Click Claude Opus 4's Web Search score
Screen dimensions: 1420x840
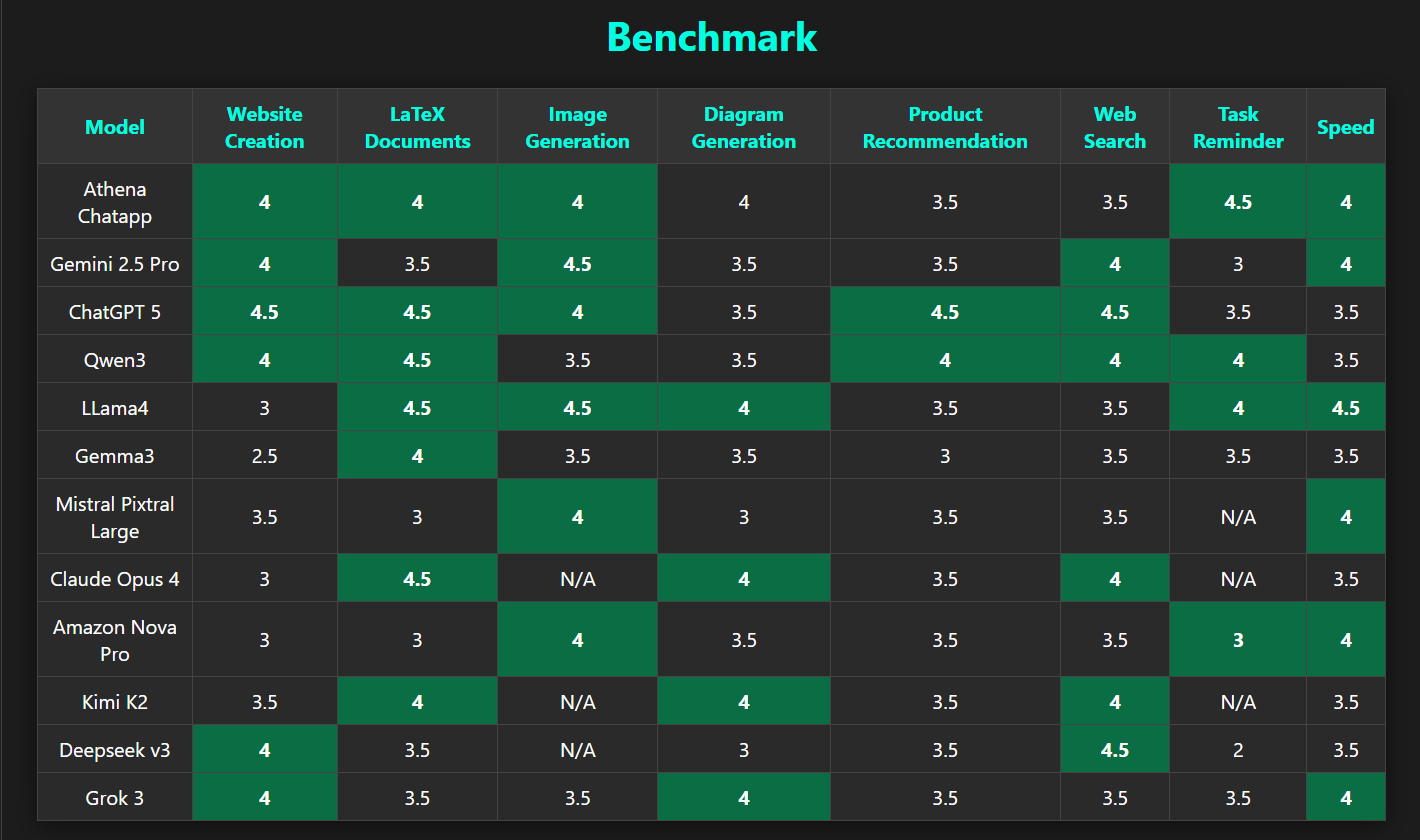click(1115, 579)
